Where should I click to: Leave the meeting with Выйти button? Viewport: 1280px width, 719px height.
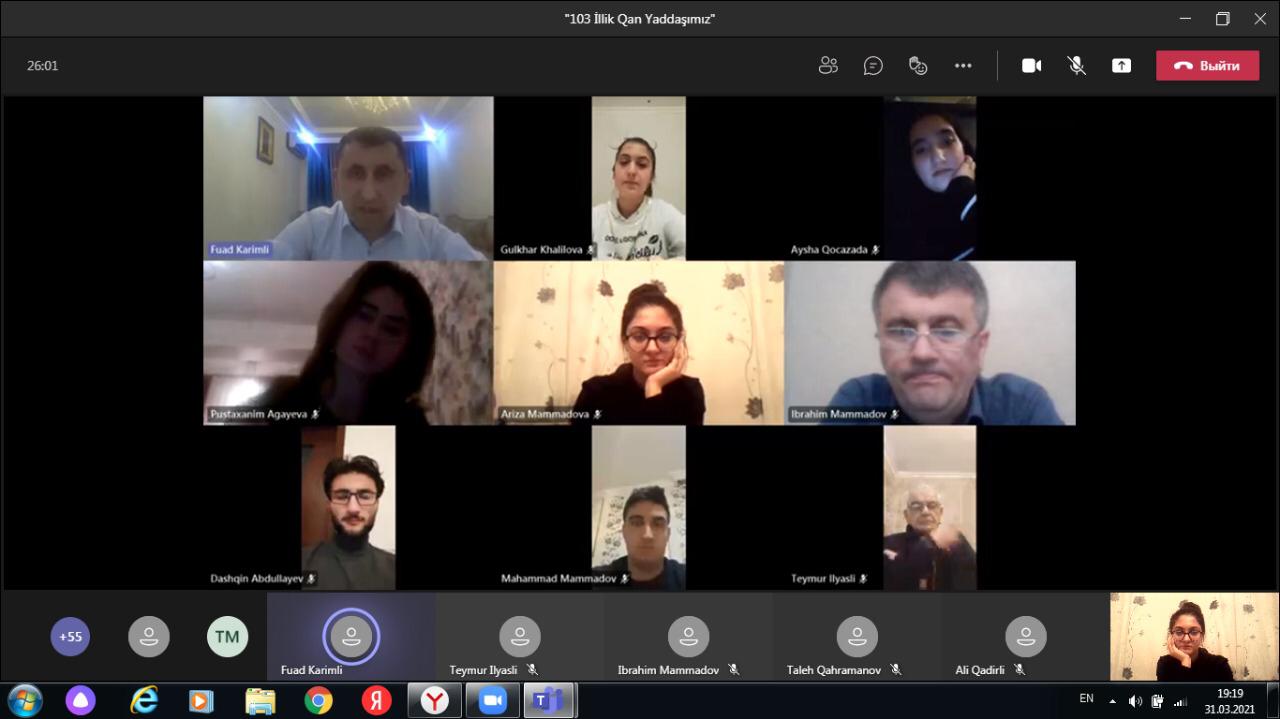point(1207,66)
